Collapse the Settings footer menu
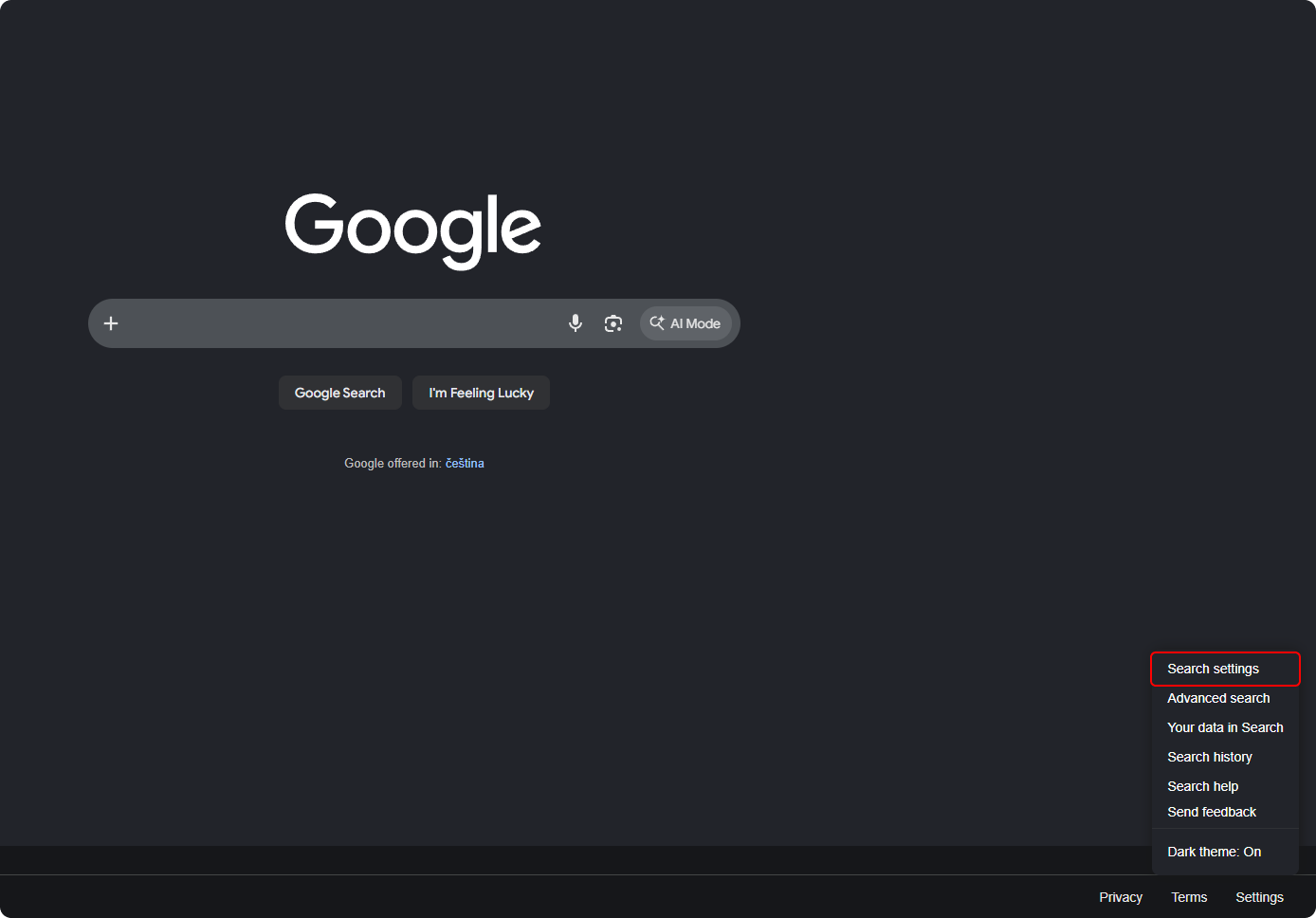 click(x=1259, y=897)
